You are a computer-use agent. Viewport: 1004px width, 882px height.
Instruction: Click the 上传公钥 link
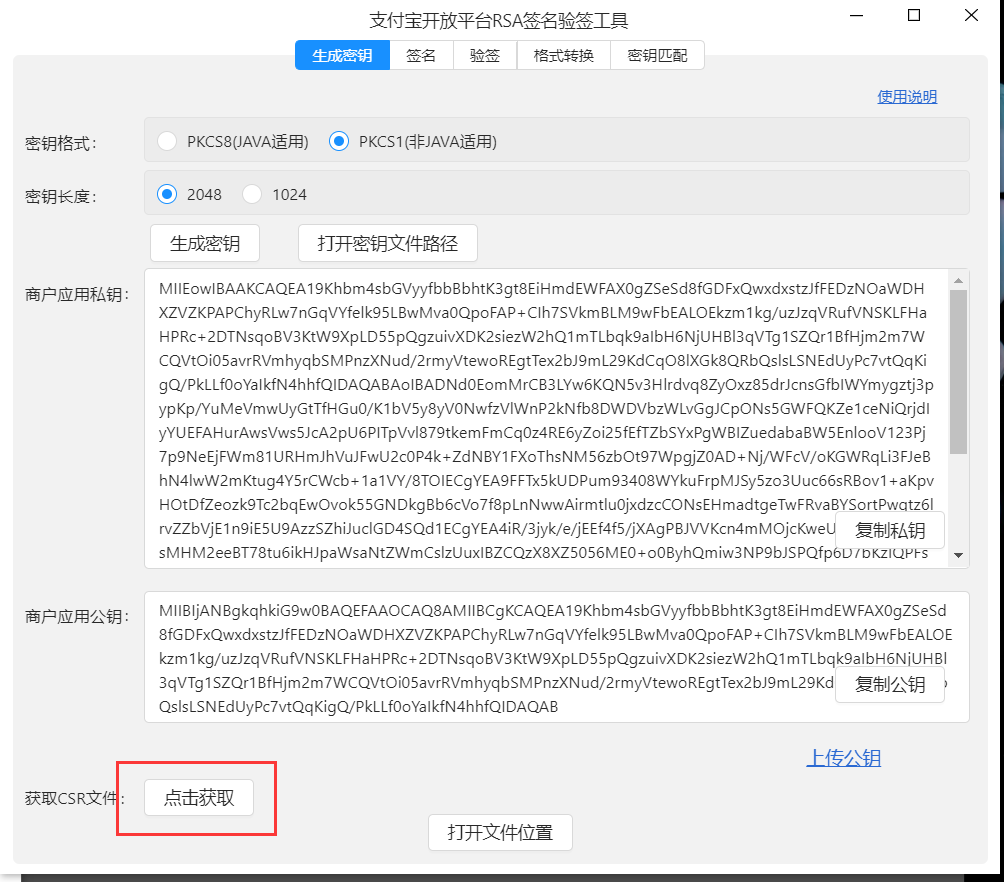843,758
